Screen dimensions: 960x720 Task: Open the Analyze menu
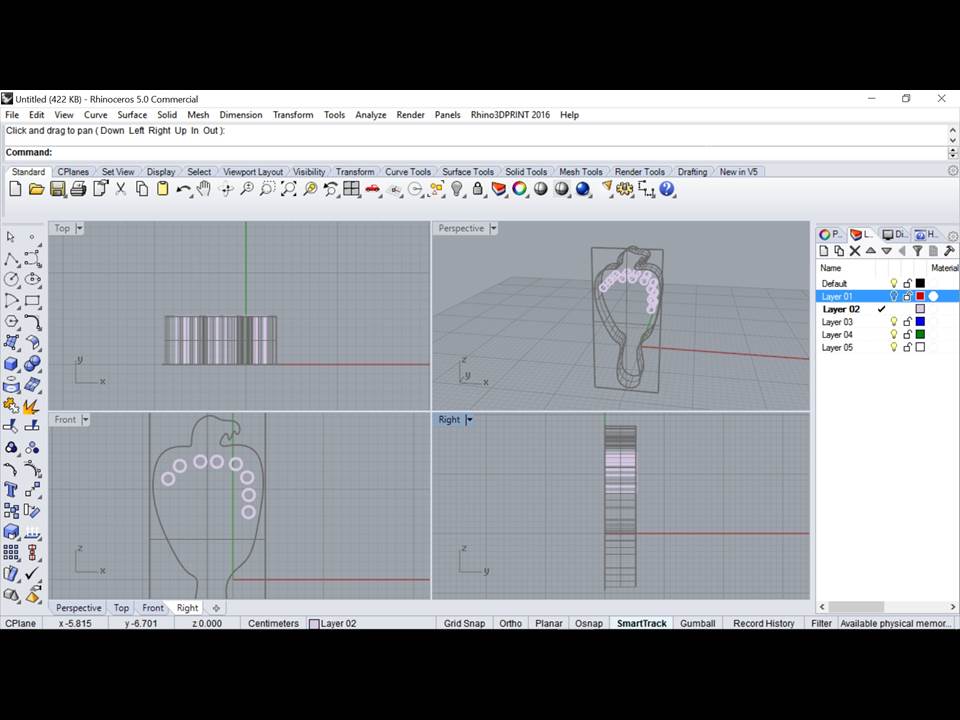370,115
